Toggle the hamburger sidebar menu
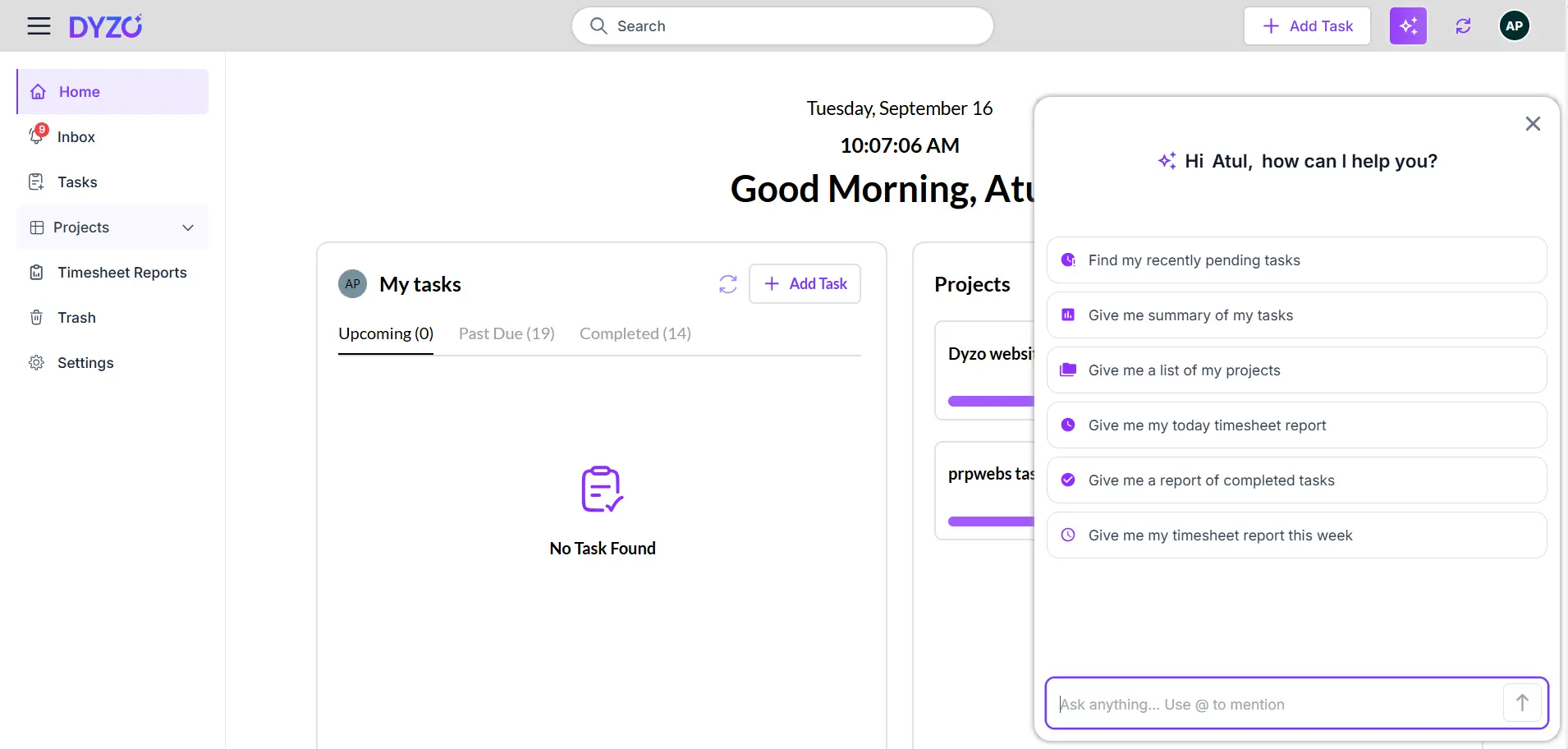Viewport: 1568px width, 749px height. 39,26
